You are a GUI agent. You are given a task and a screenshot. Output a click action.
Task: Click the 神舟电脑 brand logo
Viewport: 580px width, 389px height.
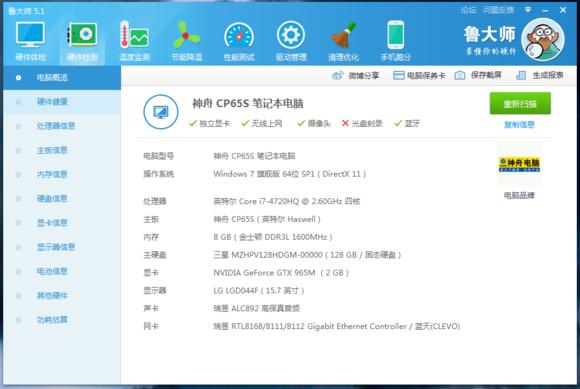click(x=519, y=165)
